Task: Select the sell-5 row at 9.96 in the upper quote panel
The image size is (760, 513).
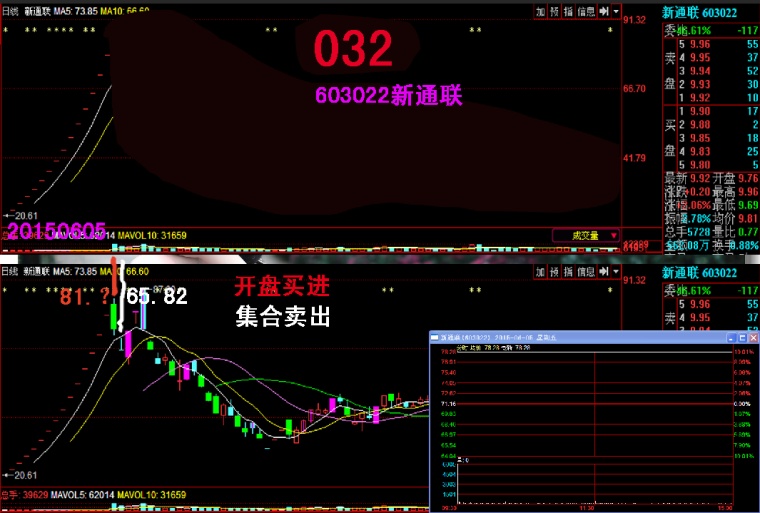Action: coord(718,44)
